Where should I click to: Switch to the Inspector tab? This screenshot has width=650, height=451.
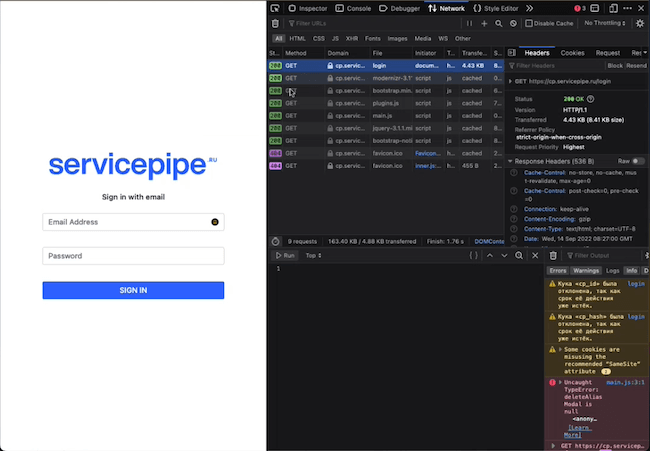[308, 8]
